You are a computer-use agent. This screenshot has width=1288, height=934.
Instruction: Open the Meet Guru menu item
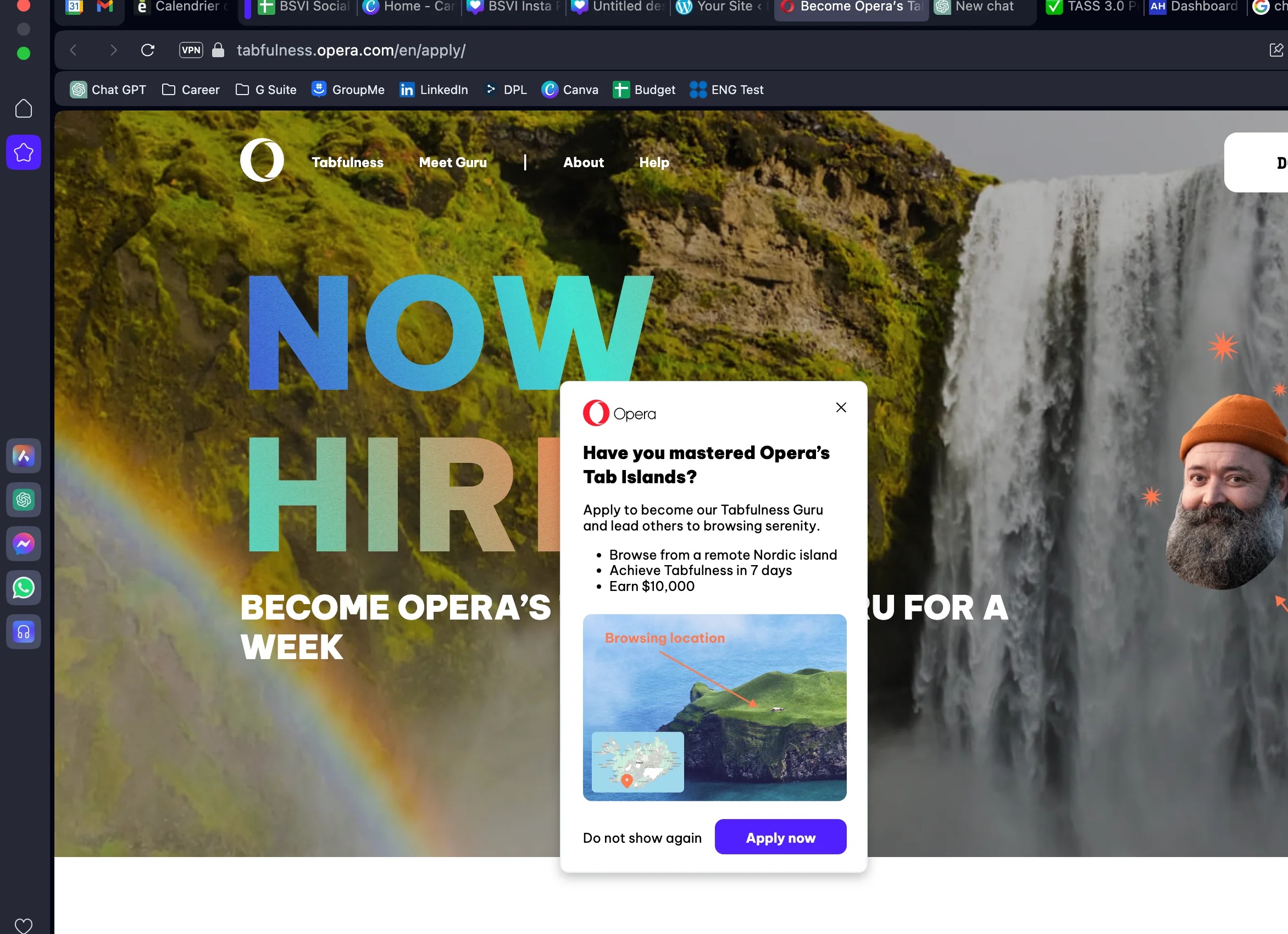(x=453, y=163)
